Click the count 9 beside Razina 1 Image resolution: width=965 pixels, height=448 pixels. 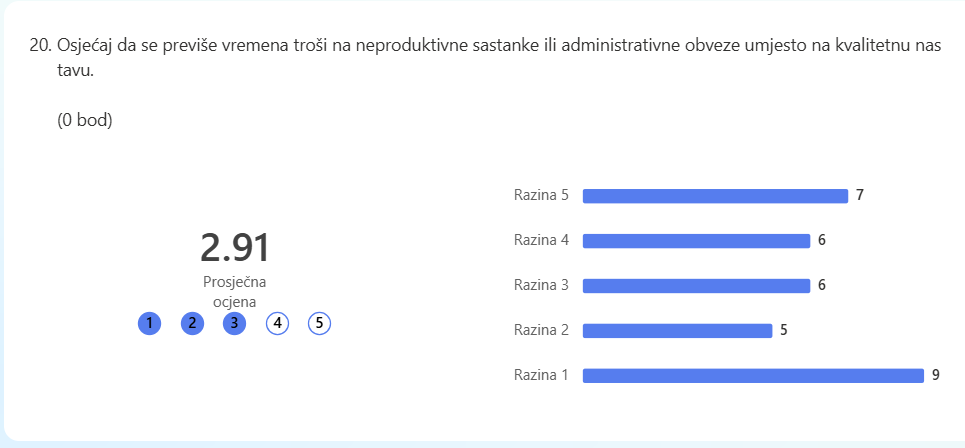[x=935, y=375]
